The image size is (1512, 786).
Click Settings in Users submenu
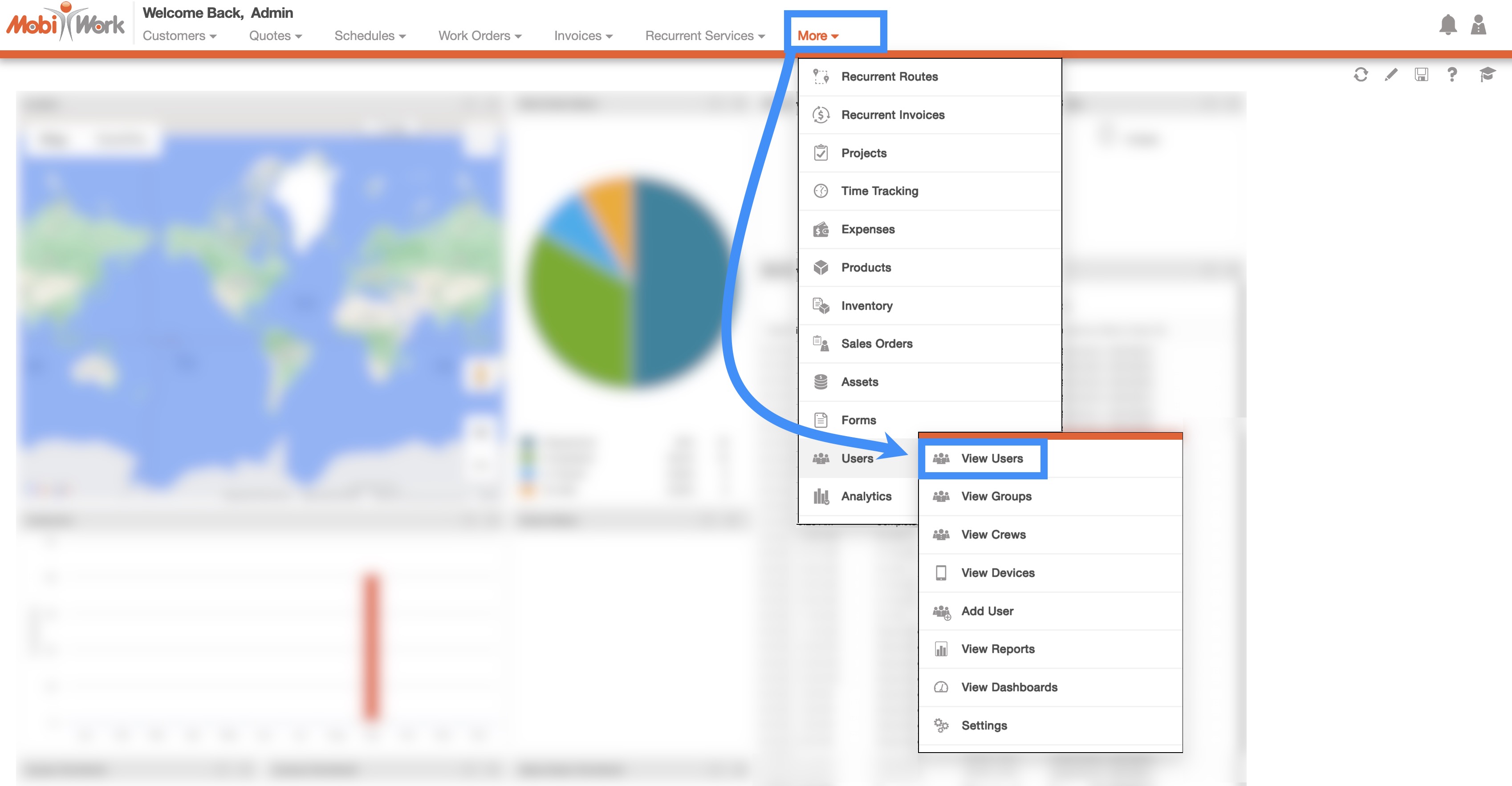point(983,725)
